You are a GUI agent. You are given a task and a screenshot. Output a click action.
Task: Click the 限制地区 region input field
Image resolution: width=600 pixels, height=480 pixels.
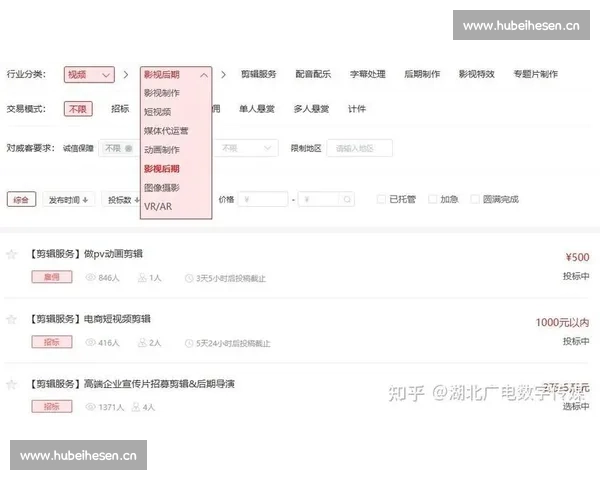359,148
